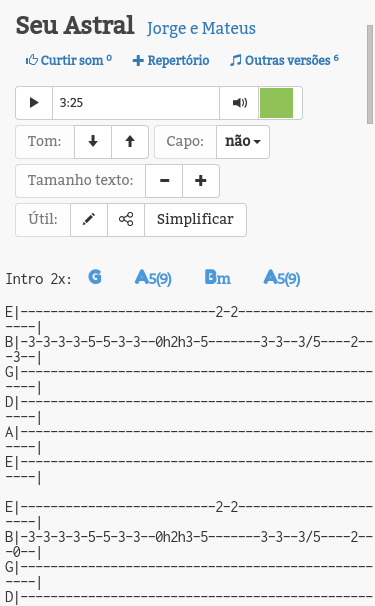Play the song audio
The height and width of the screenshot is (606, 375).
click(34, 103)
